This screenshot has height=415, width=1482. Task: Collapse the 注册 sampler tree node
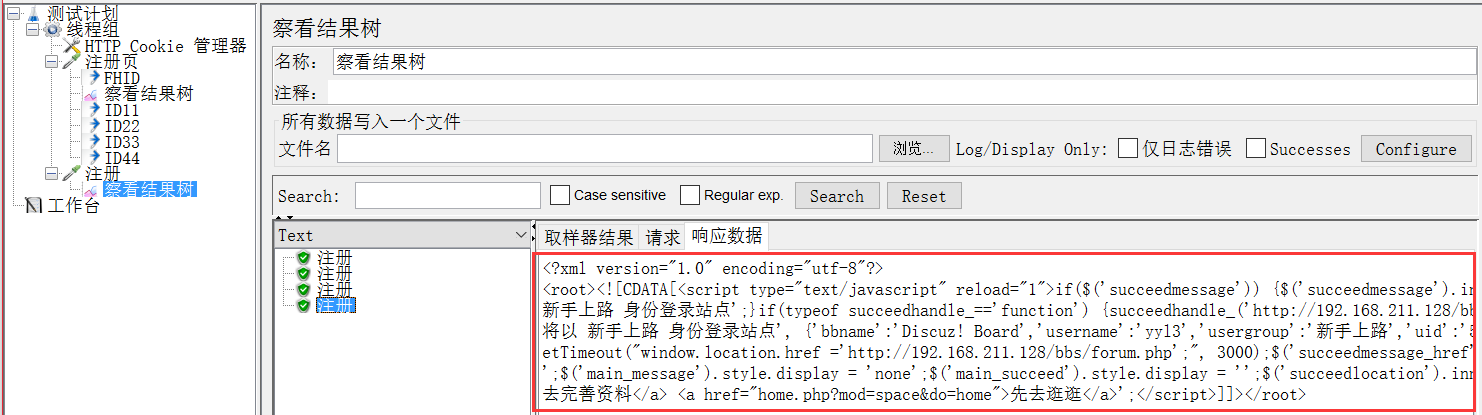click(51, 174)
